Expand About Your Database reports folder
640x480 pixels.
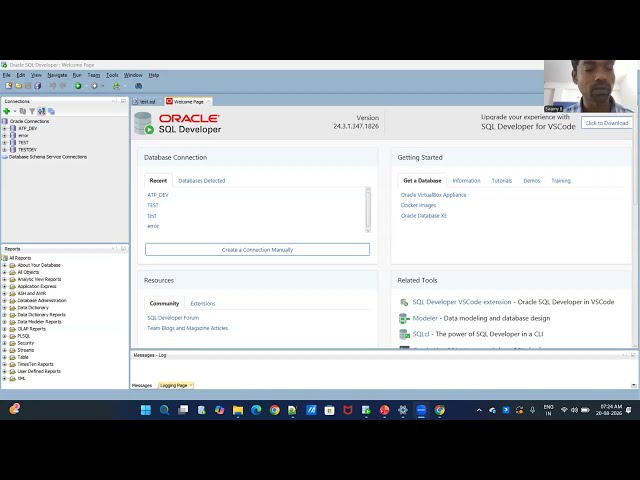[x=4, y=265]
